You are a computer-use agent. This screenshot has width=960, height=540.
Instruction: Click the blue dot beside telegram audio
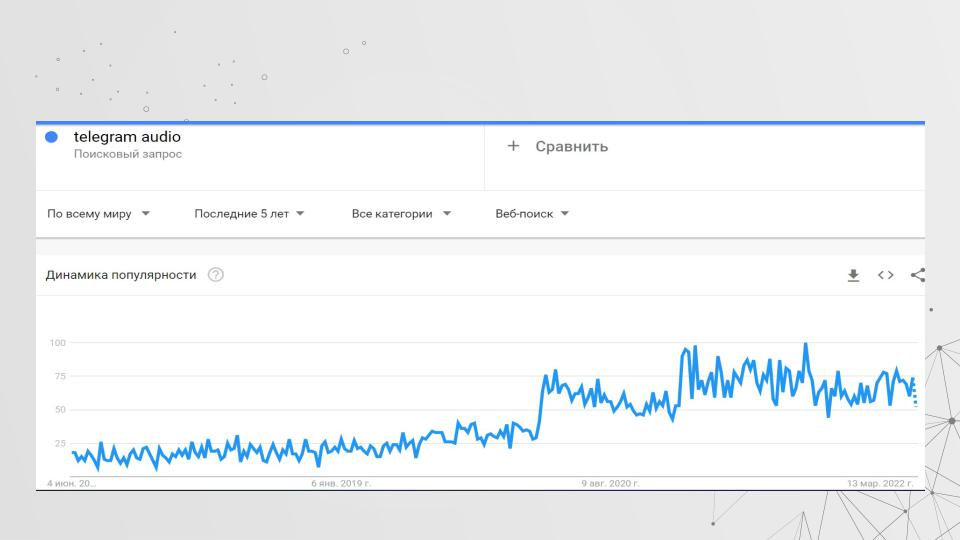coord(52,137)
